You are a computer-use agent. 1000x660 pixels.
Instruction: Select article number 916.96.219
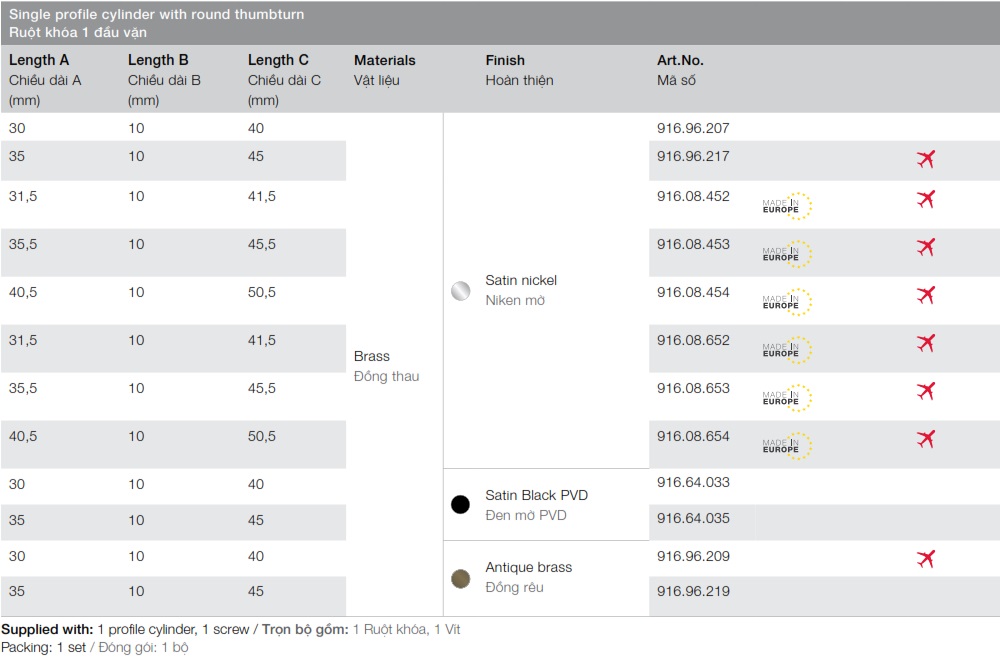tap(693, 592)
